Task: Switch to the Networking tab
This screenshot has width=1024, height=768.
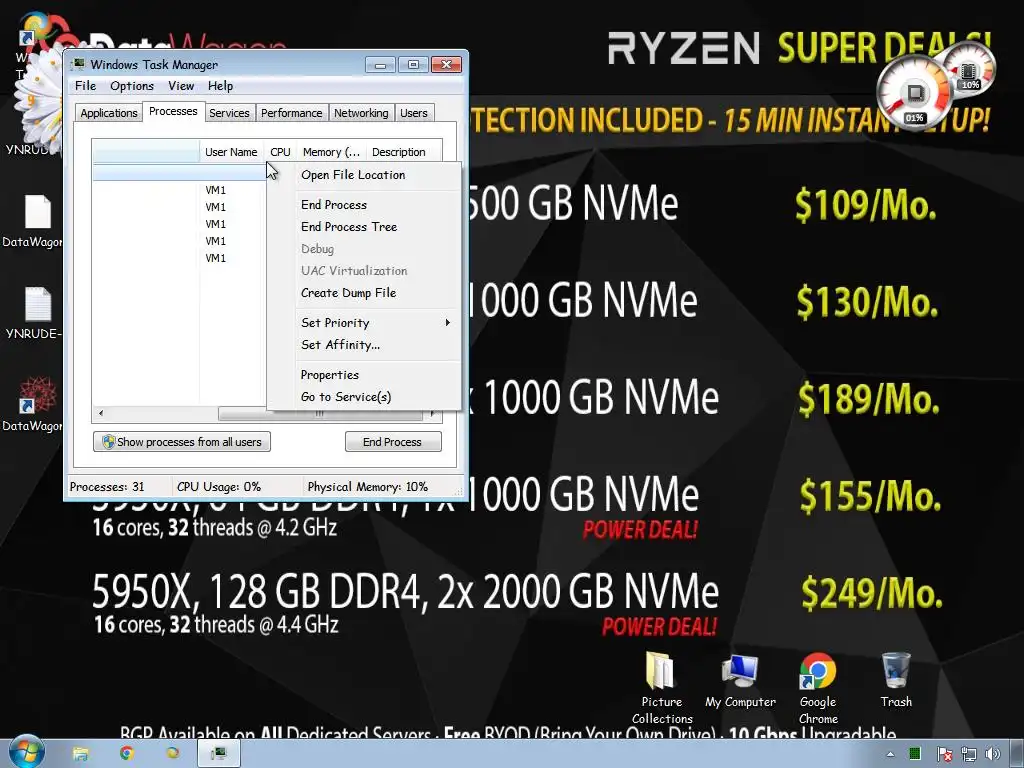Action: 360,113
